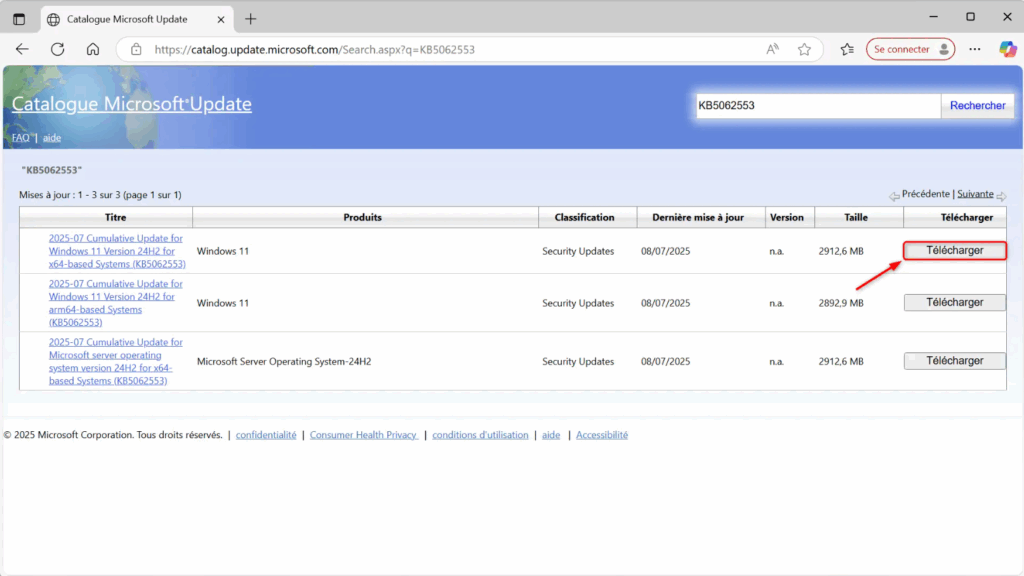Click the previous page arrow icon

894,196
